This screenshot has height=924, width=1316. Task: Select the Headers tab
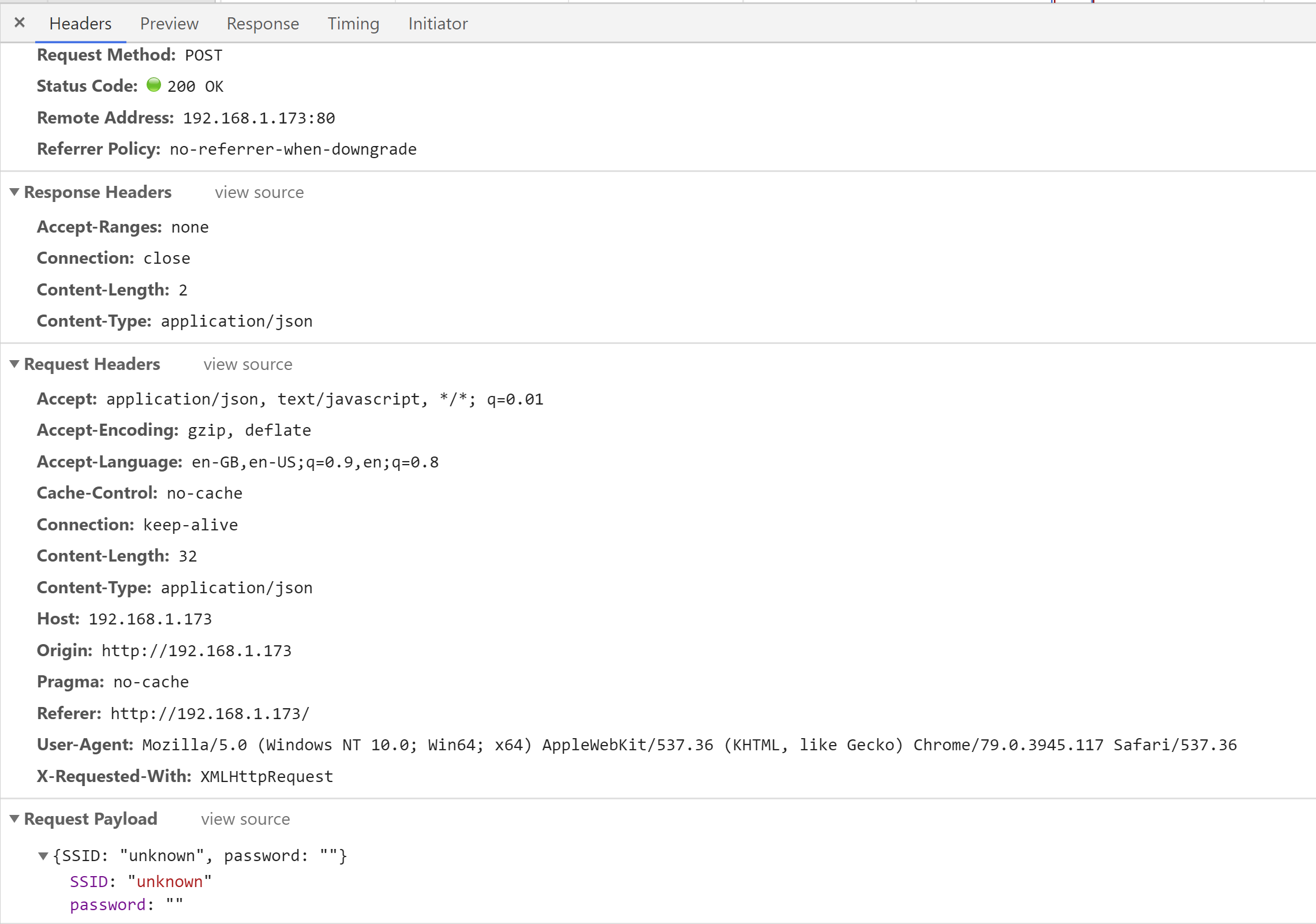(80, 24)
